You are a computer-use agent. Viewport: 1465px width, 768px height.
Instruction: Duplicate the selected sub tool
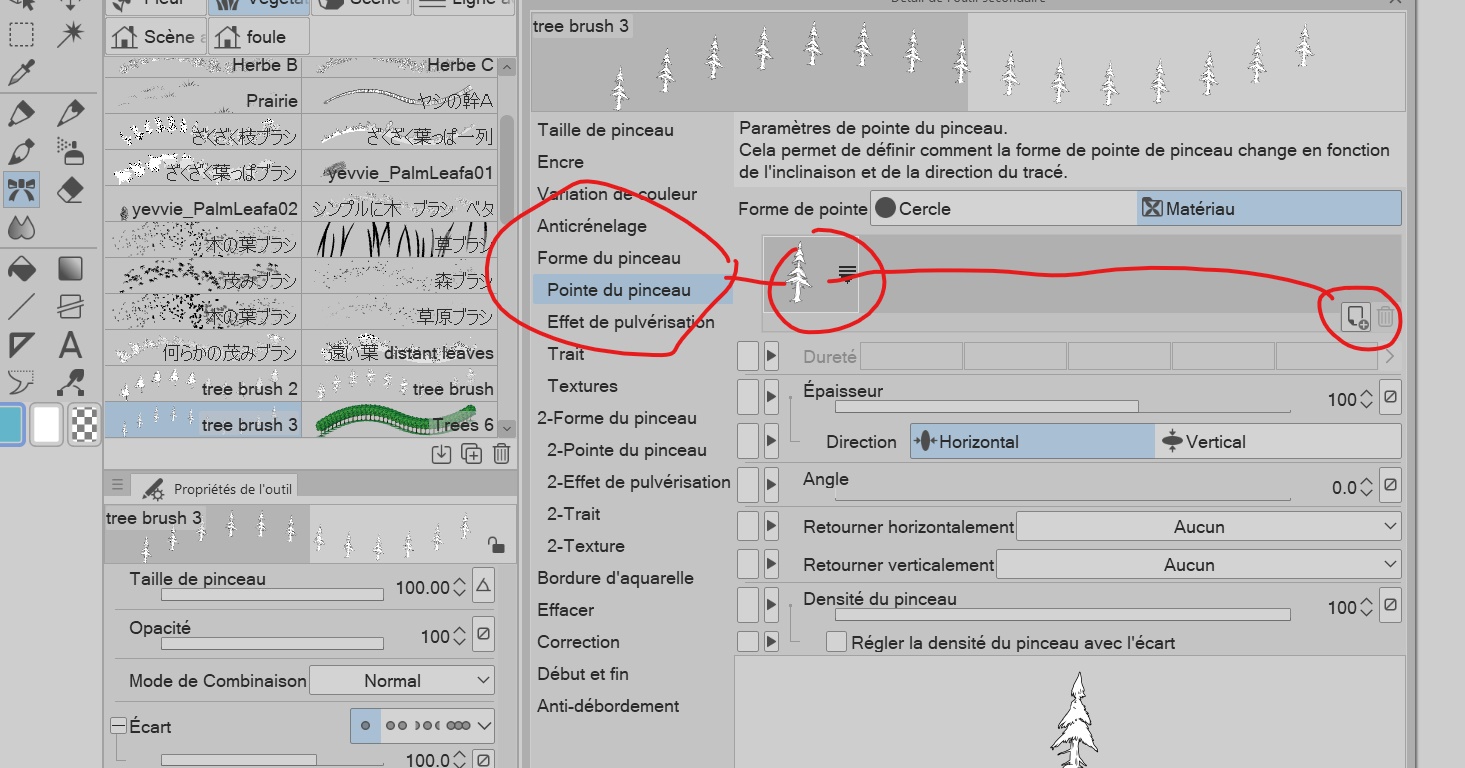tap(471, 454)
